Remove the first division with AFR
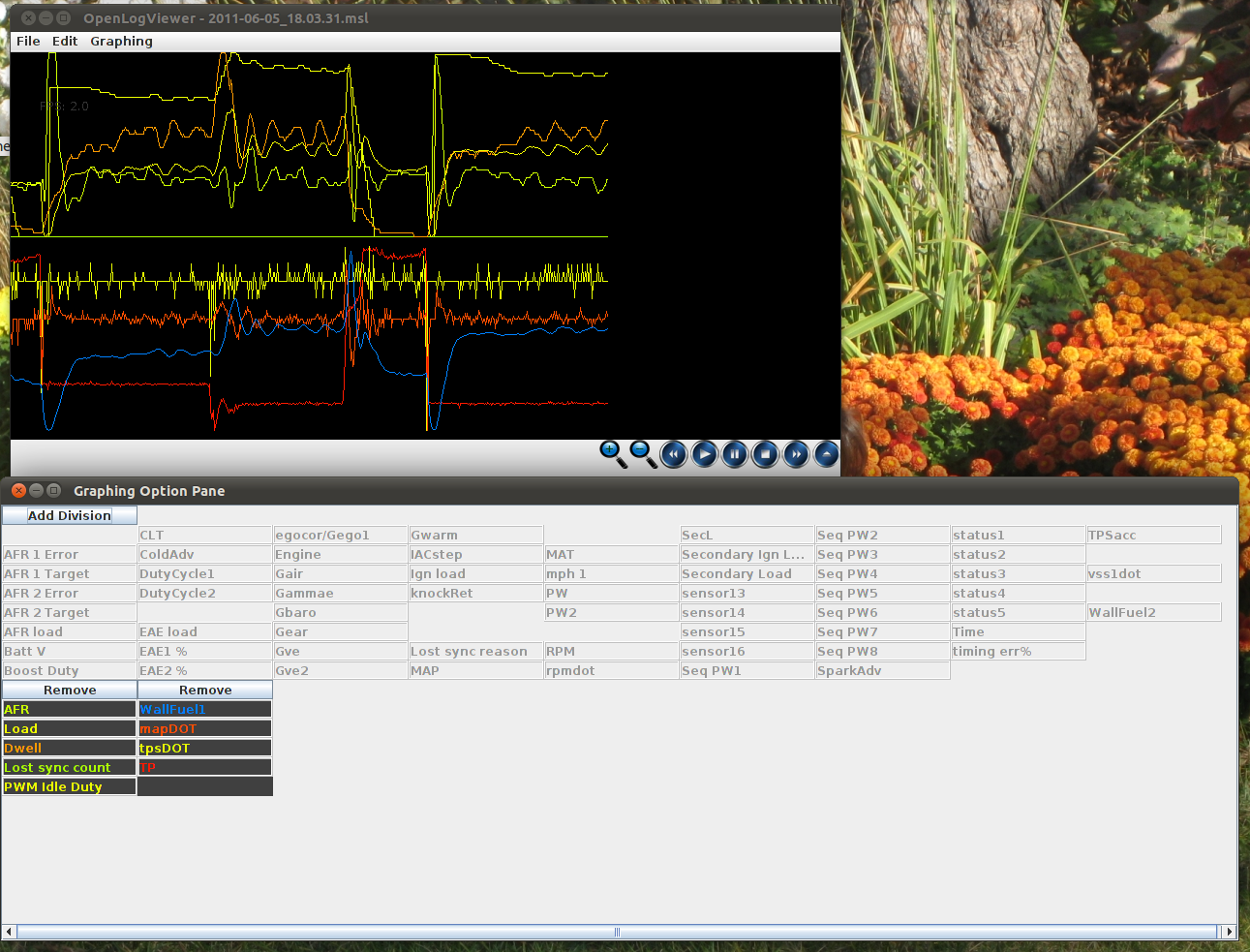The width and height of the screenshot is (1250, 952). 70,690
